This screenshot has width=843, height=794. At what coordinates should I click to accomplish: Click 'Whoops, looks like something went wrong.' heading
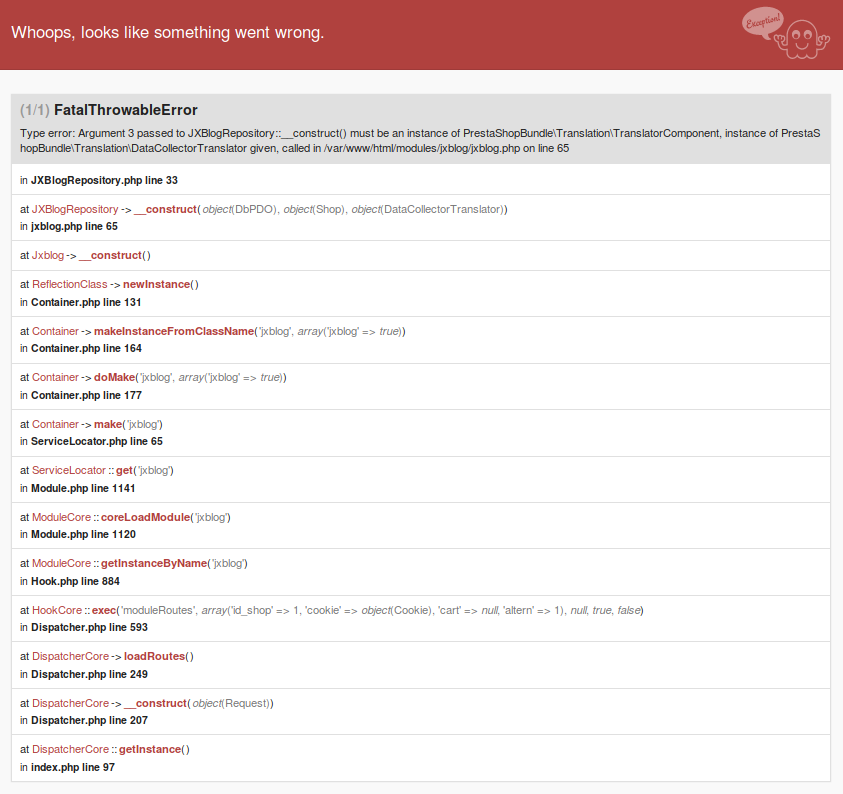point(168,33)
